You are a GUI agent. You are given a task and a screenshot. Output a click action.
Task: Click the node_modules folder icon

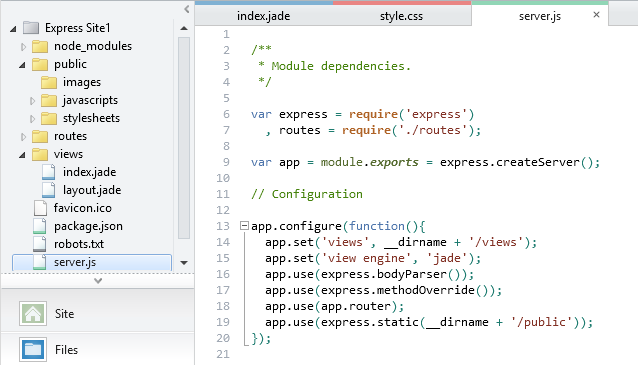pyautogui.click(x=40, y=46)
